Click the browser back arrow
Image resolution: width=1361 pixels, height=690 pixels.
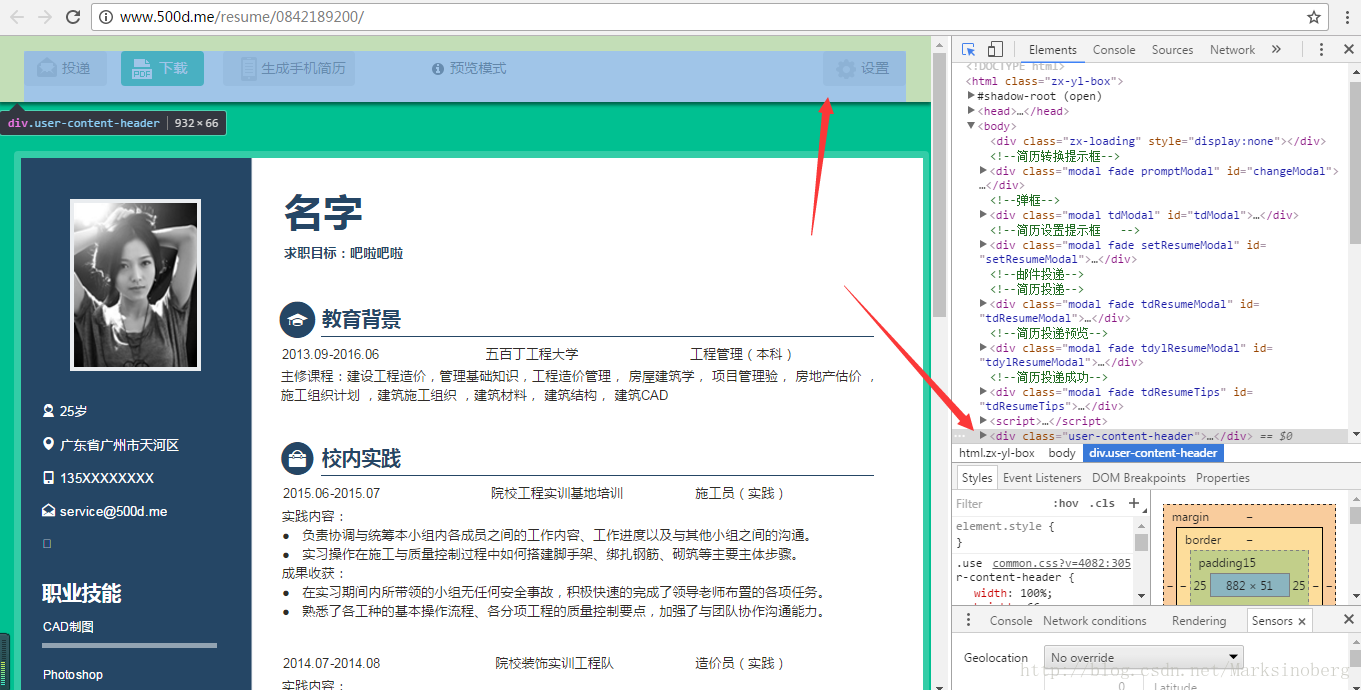[x=17, y=17]
